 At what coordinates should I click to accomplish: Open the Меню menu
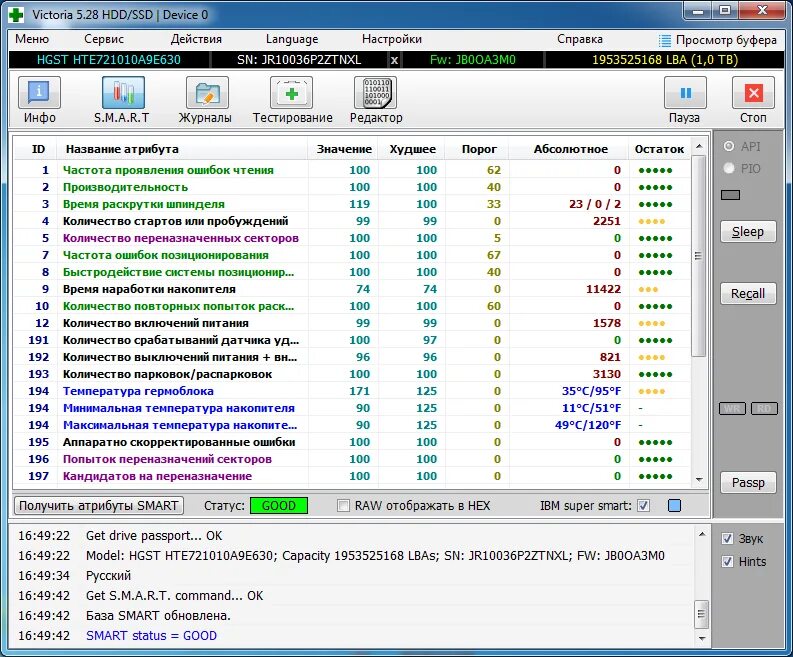32,39
